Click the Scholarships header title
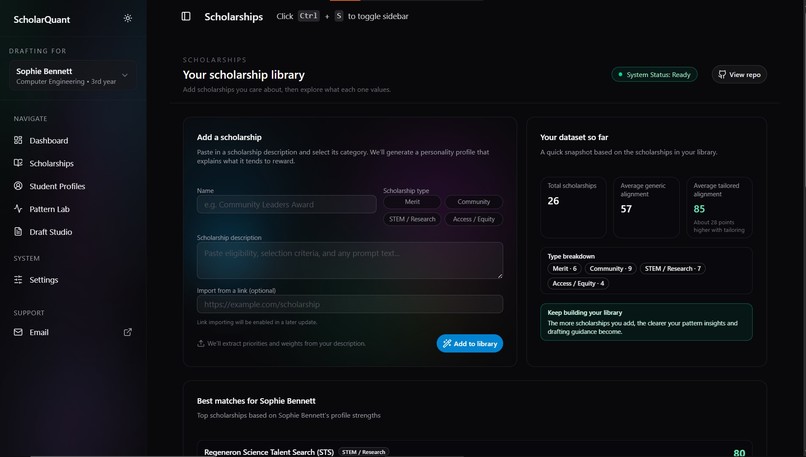 click(x=233, y=17)
